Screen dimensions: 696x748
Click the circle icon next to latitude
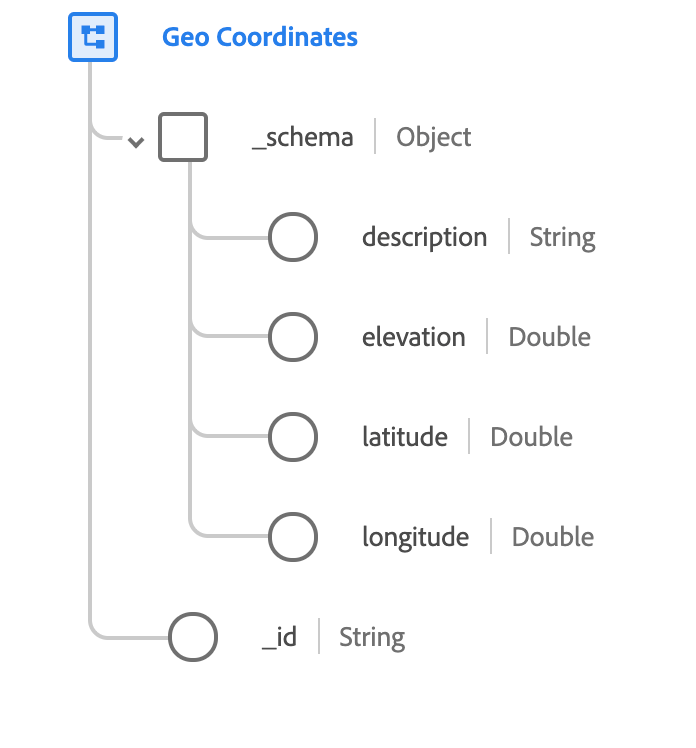point(293,437)
